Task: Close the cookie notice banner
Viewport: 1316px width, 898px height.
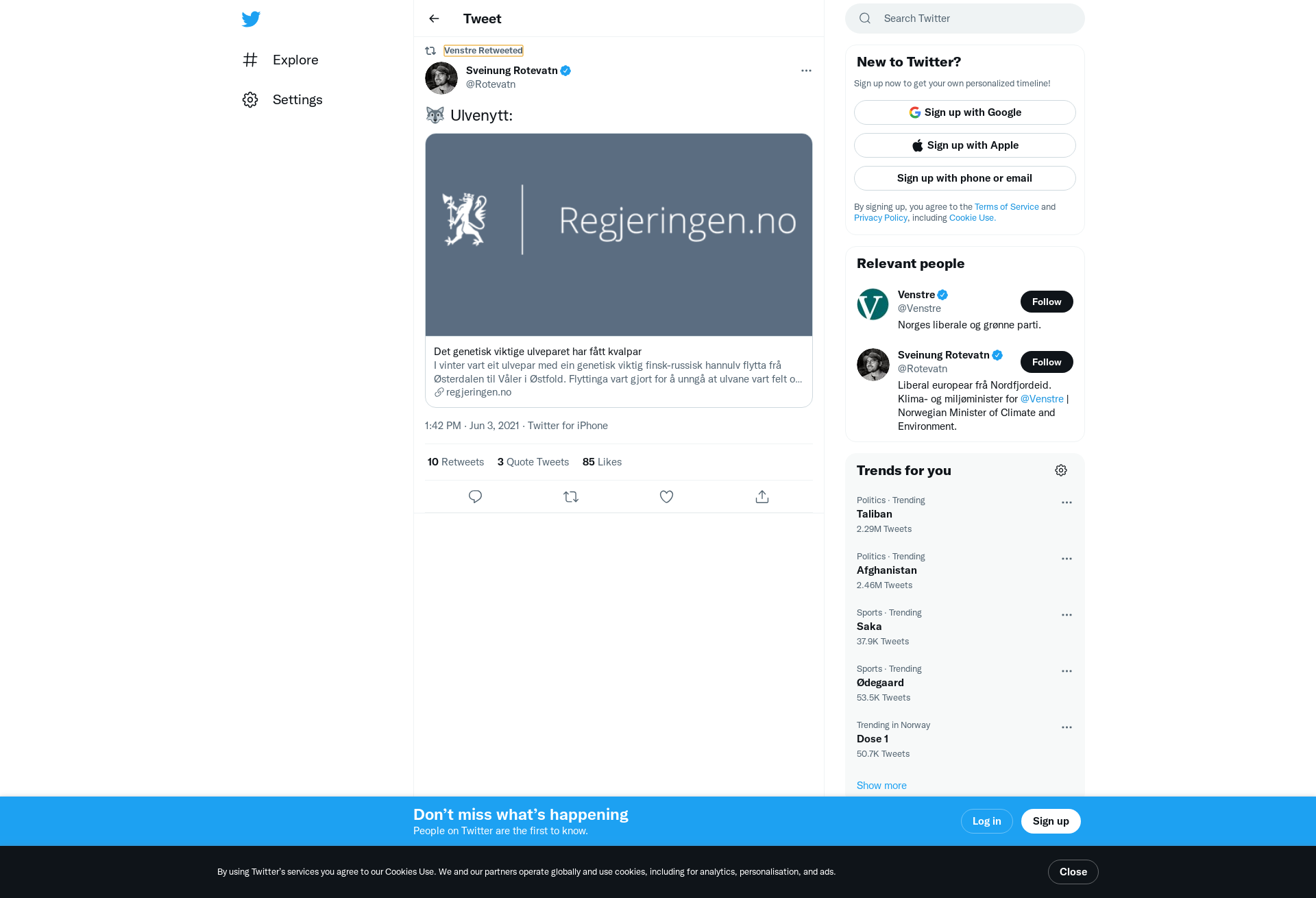Action: coord(1073,872)
